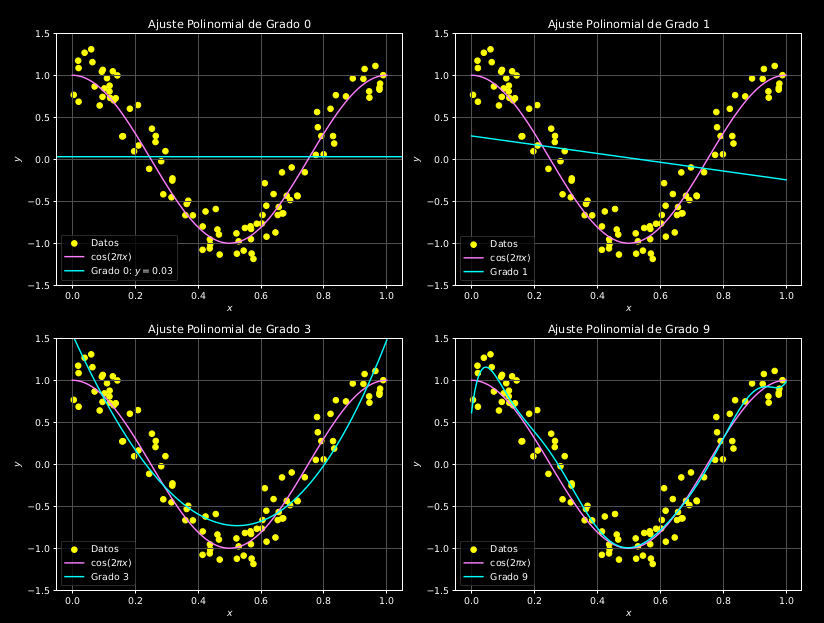Viewport: 824px width, 623px height.
Task: Click the y axis label of Grado 0 plot
Action: pos(16,159)
